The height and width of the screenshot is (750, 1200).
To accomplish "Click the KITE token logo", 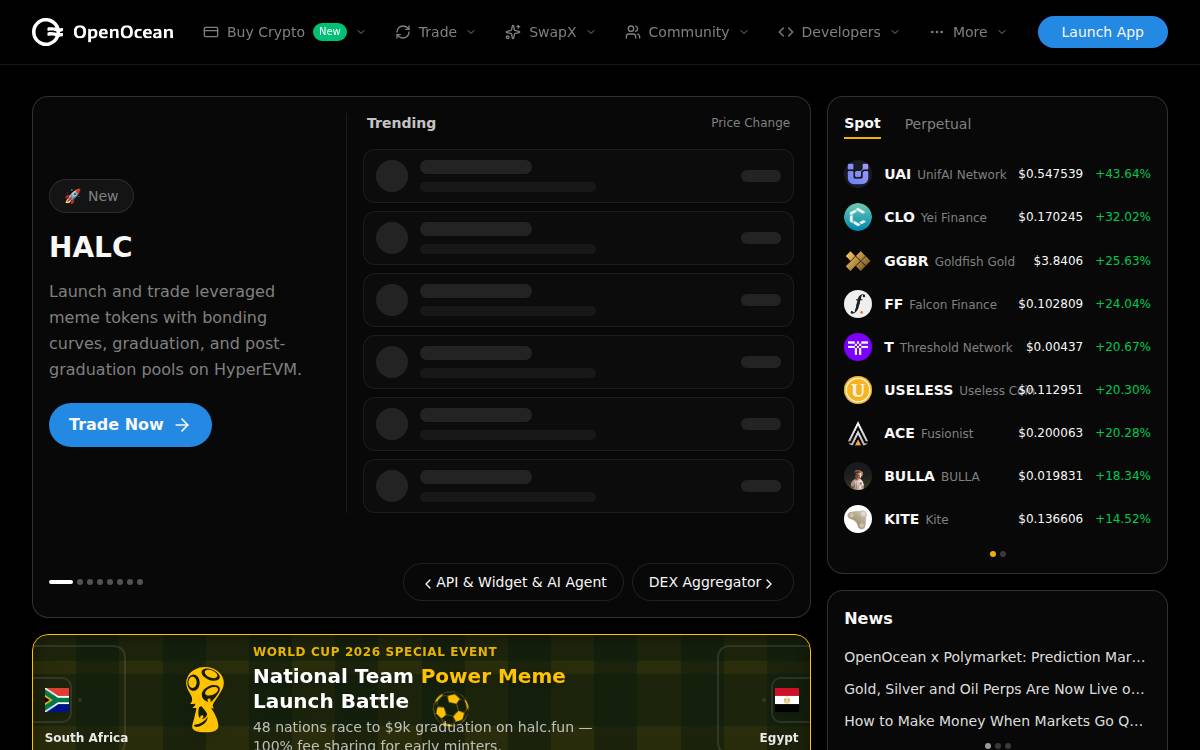I will point(858,519).
